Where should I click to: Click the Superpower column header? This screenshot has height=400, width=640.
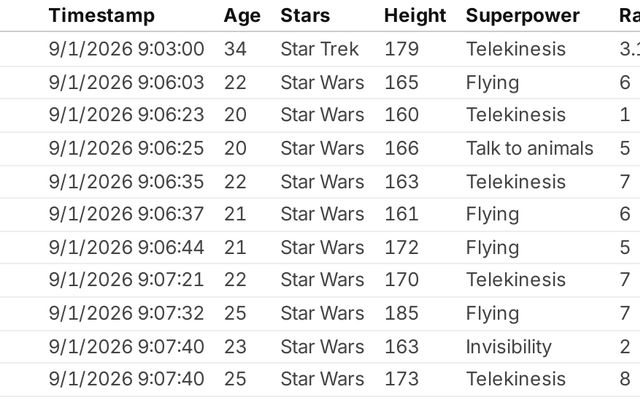tap(522, 16)
